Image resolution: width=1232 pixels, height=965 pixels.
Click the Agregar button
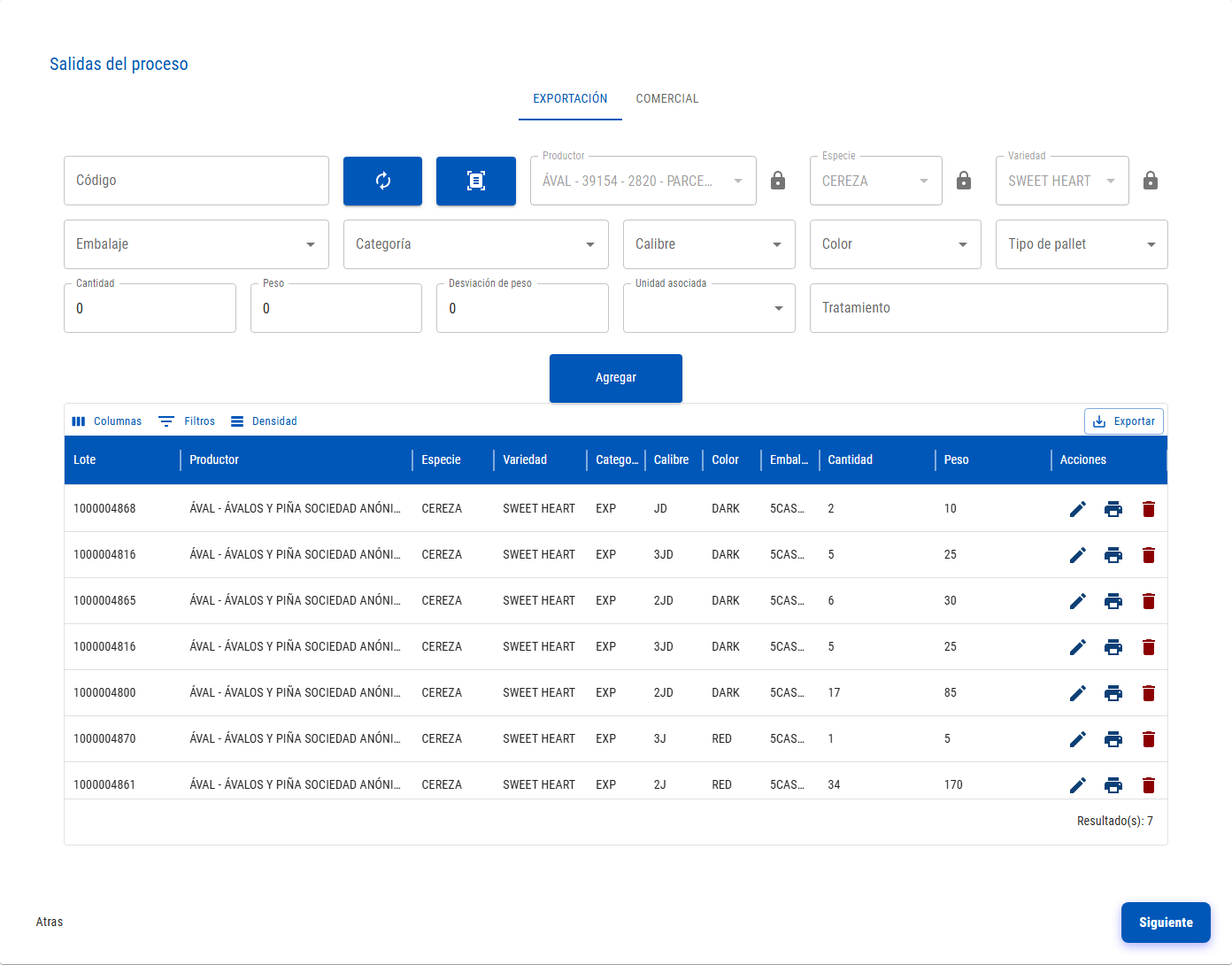(x=616, y=378)
